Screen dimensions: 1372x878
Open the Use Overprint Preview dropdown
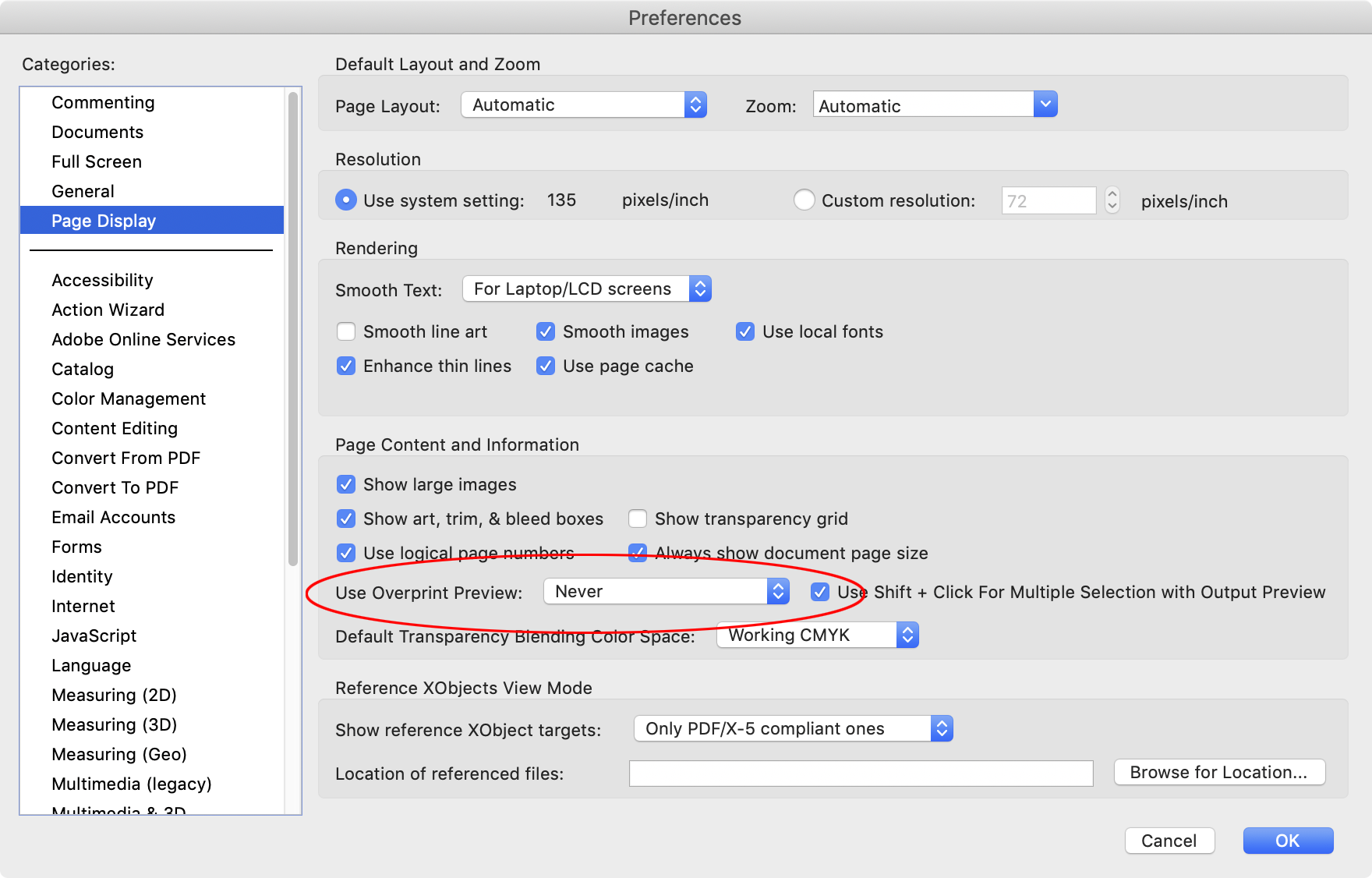pos(665,591)
